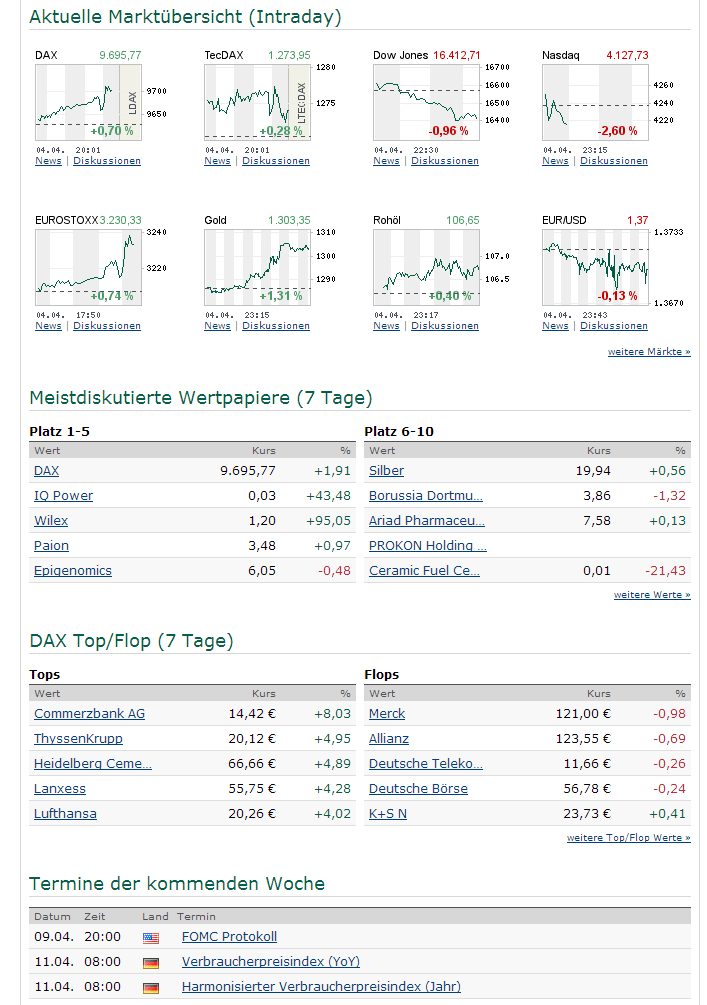Image resolution: width=707 pixels, height=1005 pixels.
Task: Select Wilex percentage value +95,05
Action: point(328,520)
